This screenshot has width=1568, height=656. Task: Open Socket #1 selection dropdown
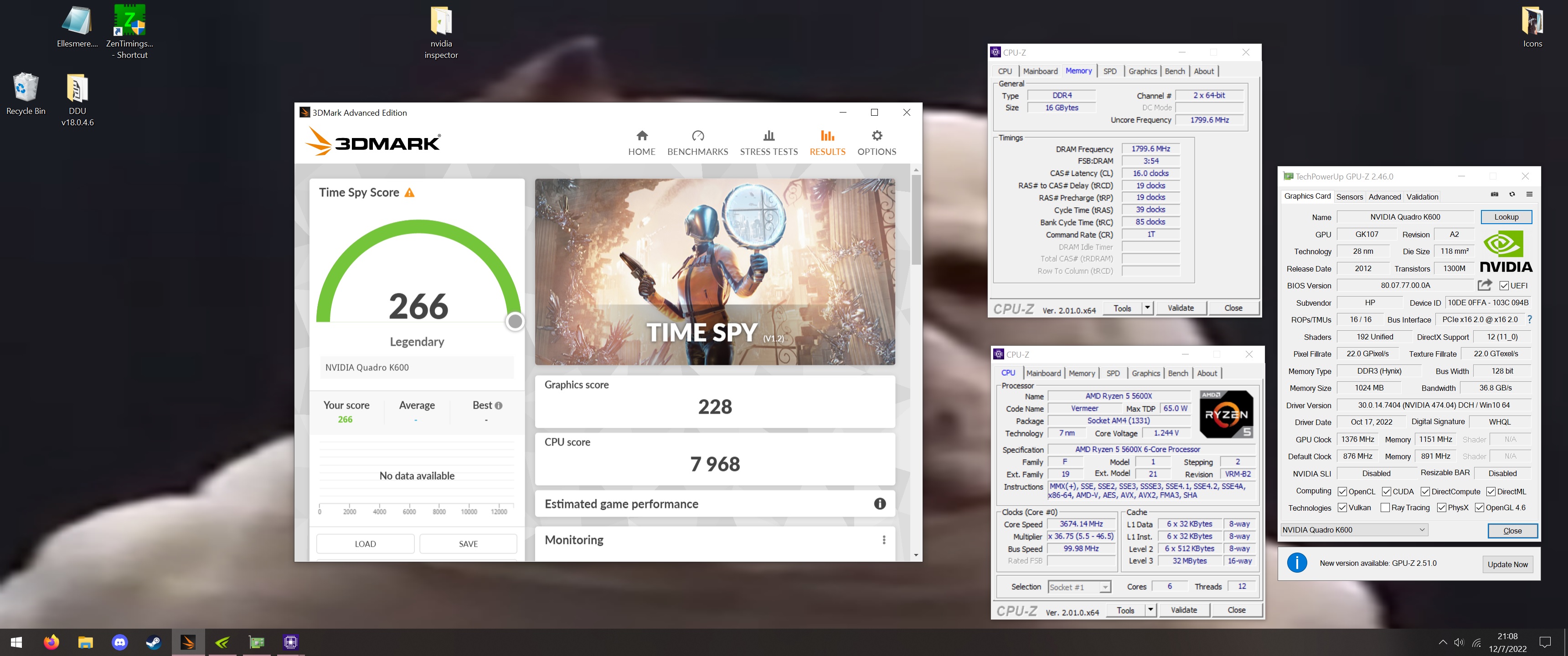tap(1079, 587)
